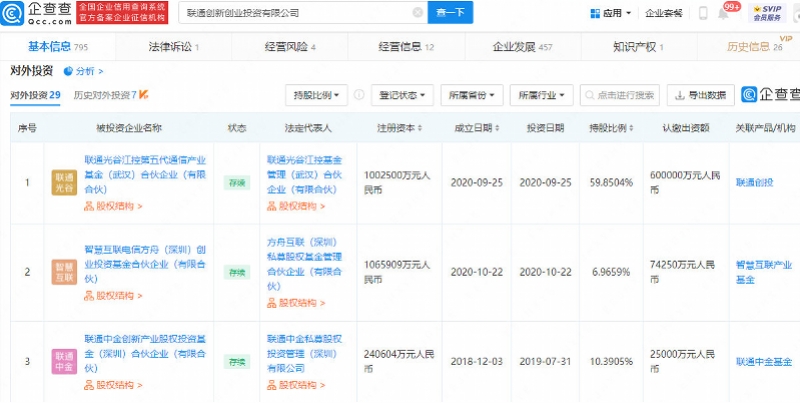Open 股权结构 under 智慧互联电信方舟 company name
Viewport: 800px width, 403px height.
point(113,296)
